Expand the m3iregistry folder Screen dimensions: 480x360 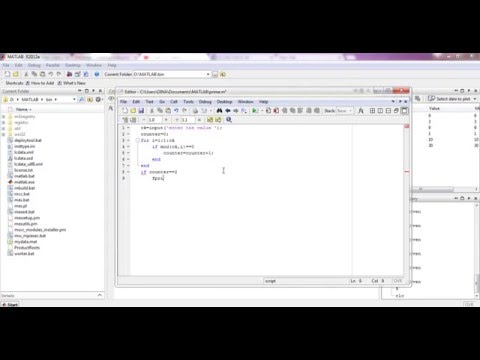coord(4,117)
